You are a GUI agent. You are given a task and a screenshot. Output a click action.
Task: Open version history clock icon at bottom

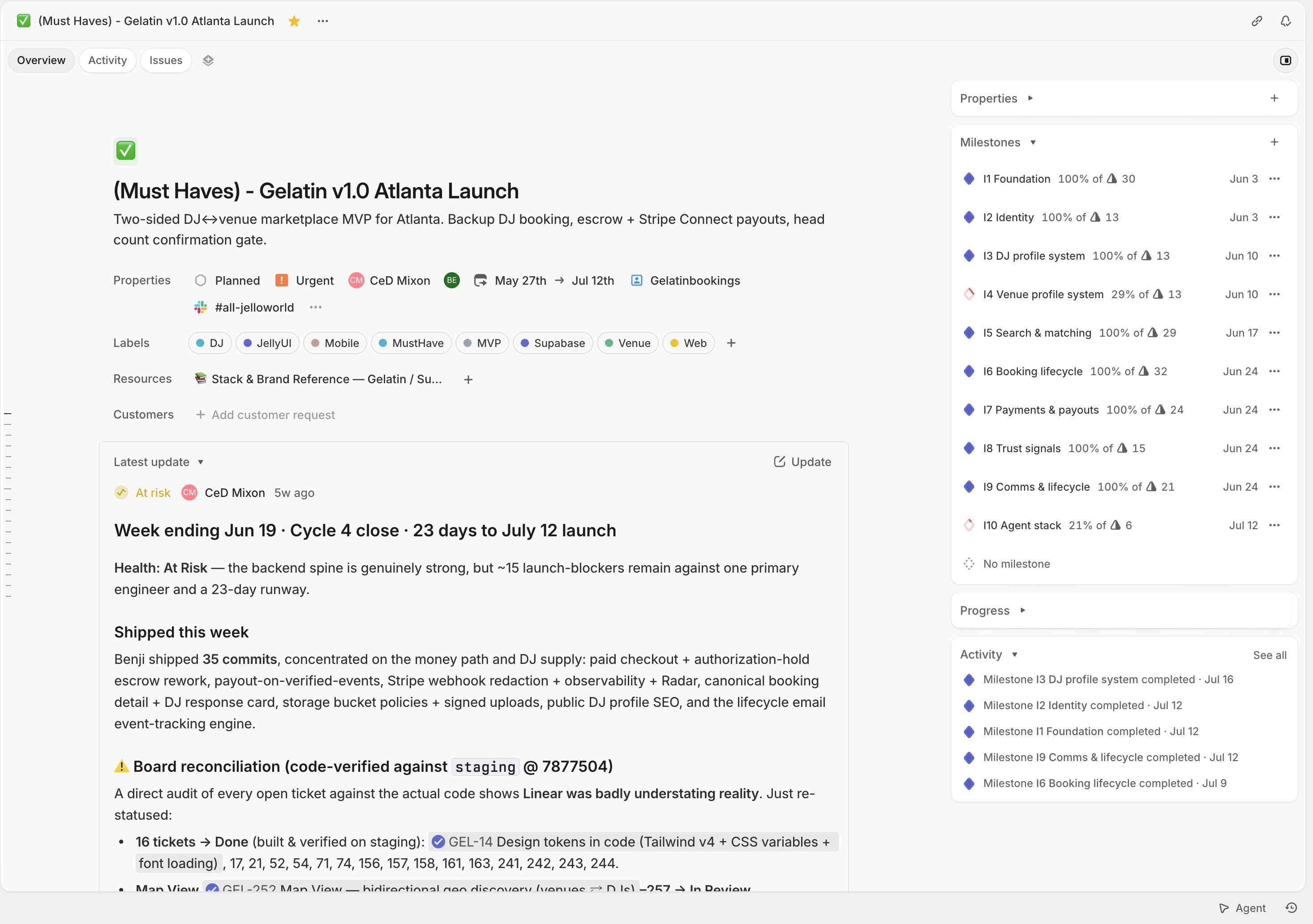point(1291,907)
